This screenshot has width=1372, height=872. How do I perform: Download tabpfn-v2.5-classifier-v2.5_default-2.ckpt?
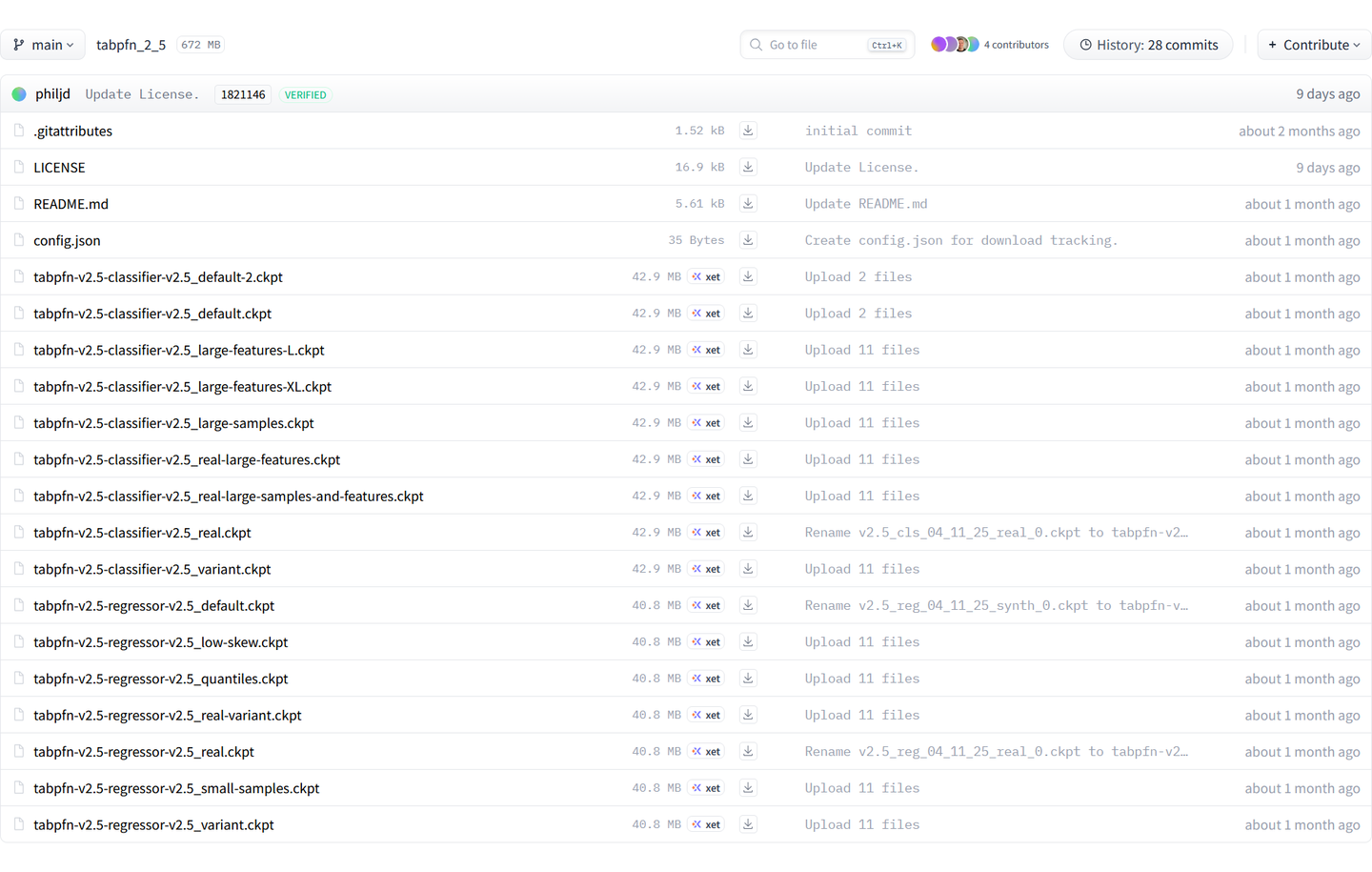(x=748, y=276)
